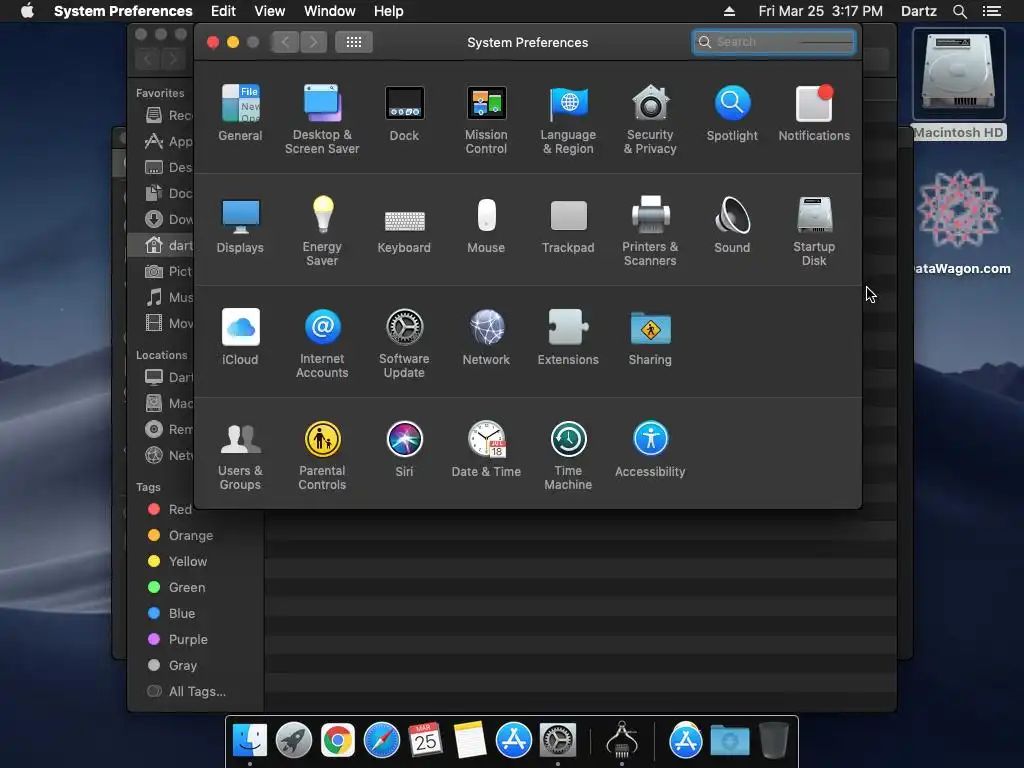The height and width of the screenshot is (768, 1024).
Task: Select the Purple tag in Finder sidebar
Action: [178, 639]
